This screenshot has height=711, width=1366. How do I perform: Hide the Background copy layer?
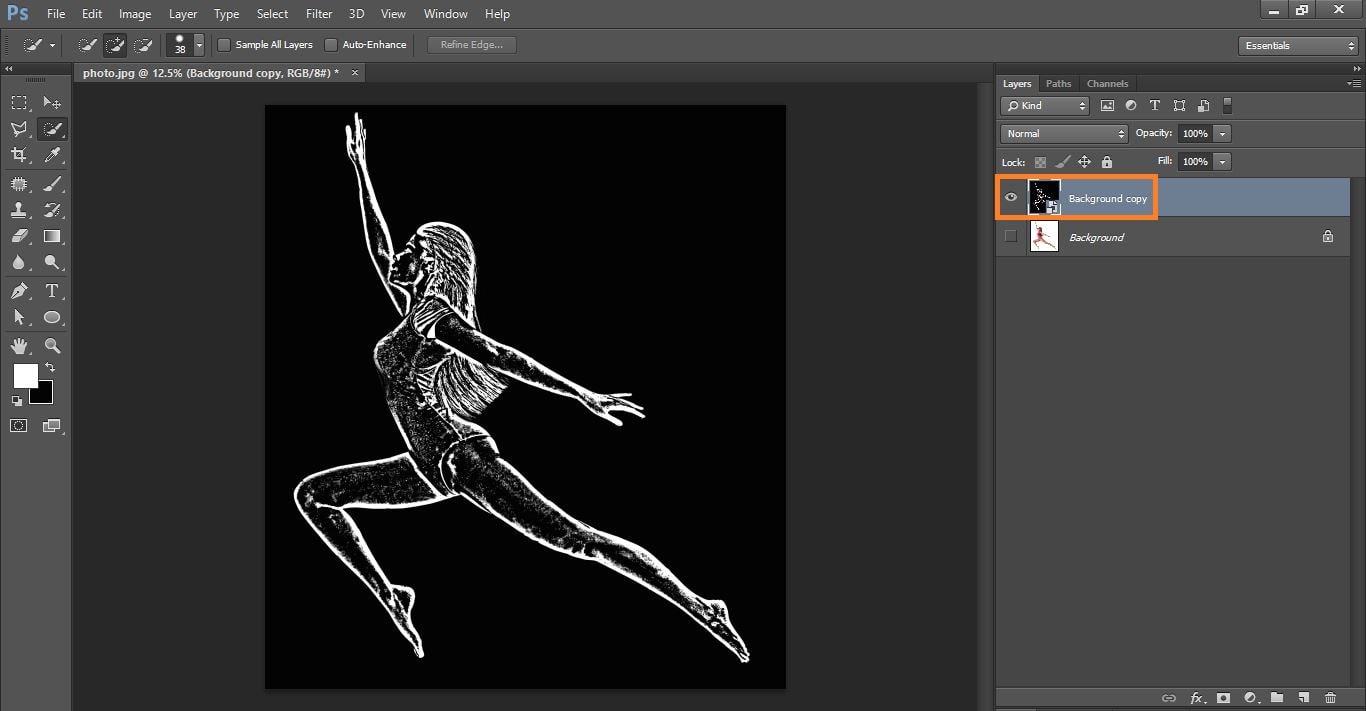click(x=1010, y=198)
